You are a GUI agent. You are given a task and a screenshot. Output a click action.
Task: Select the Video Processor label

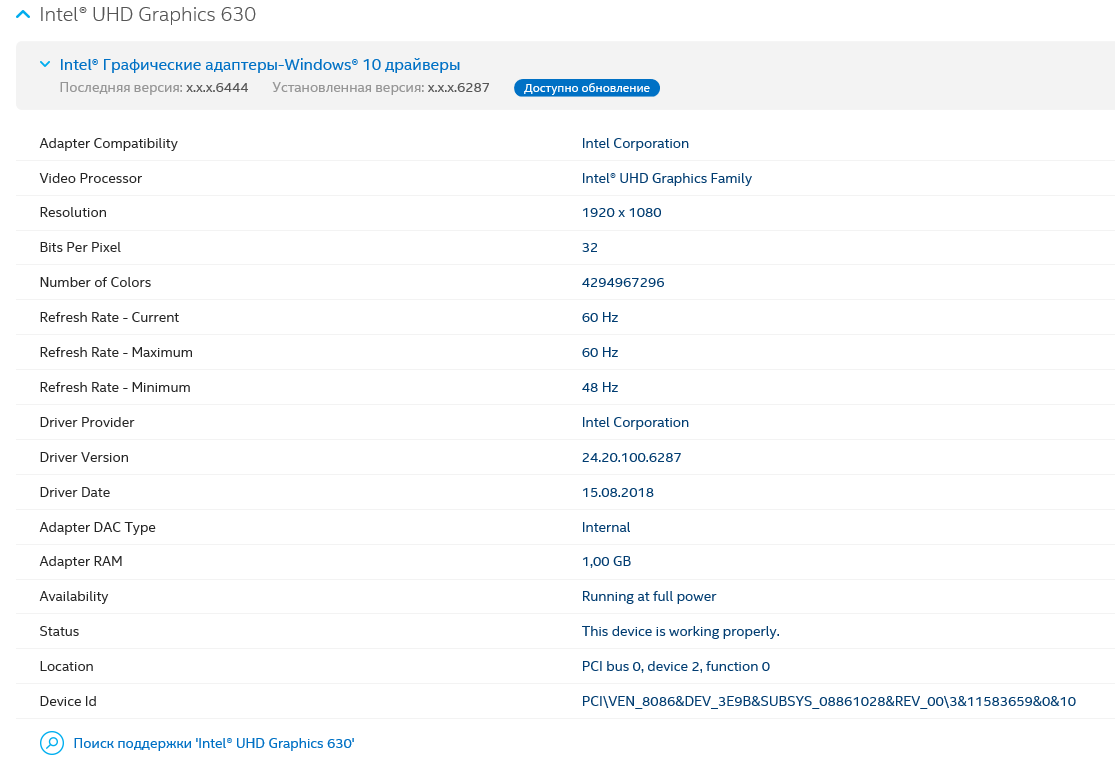click(x=90, y=178)
